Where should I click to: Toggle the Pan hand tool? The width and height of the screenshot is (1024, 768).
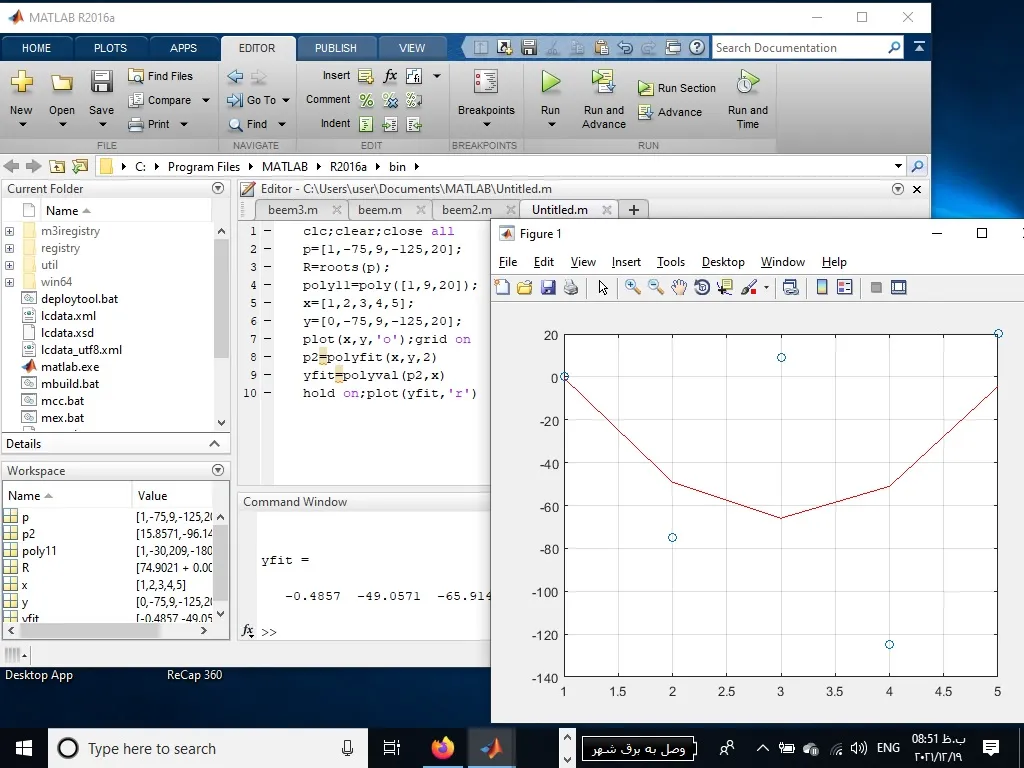click(x=679, y=288)
